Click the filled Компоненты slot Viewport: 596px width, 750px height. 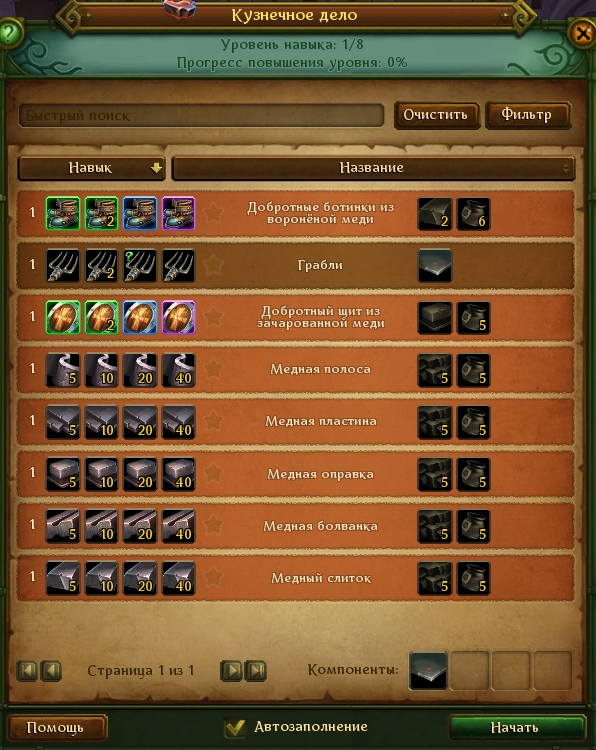click(x=428, y=670)
